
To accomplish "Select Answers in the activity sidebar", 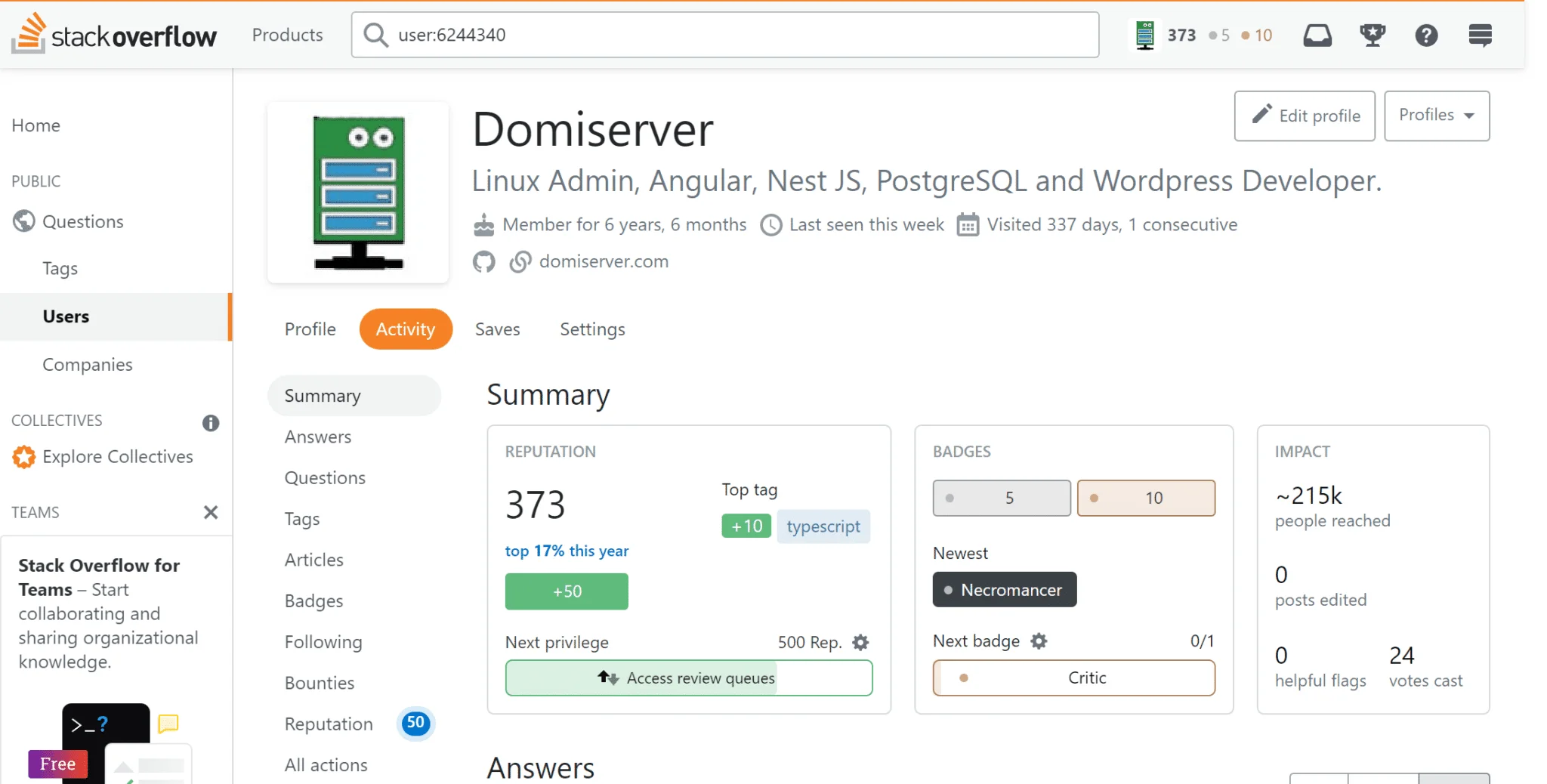I will click(318, 437).
